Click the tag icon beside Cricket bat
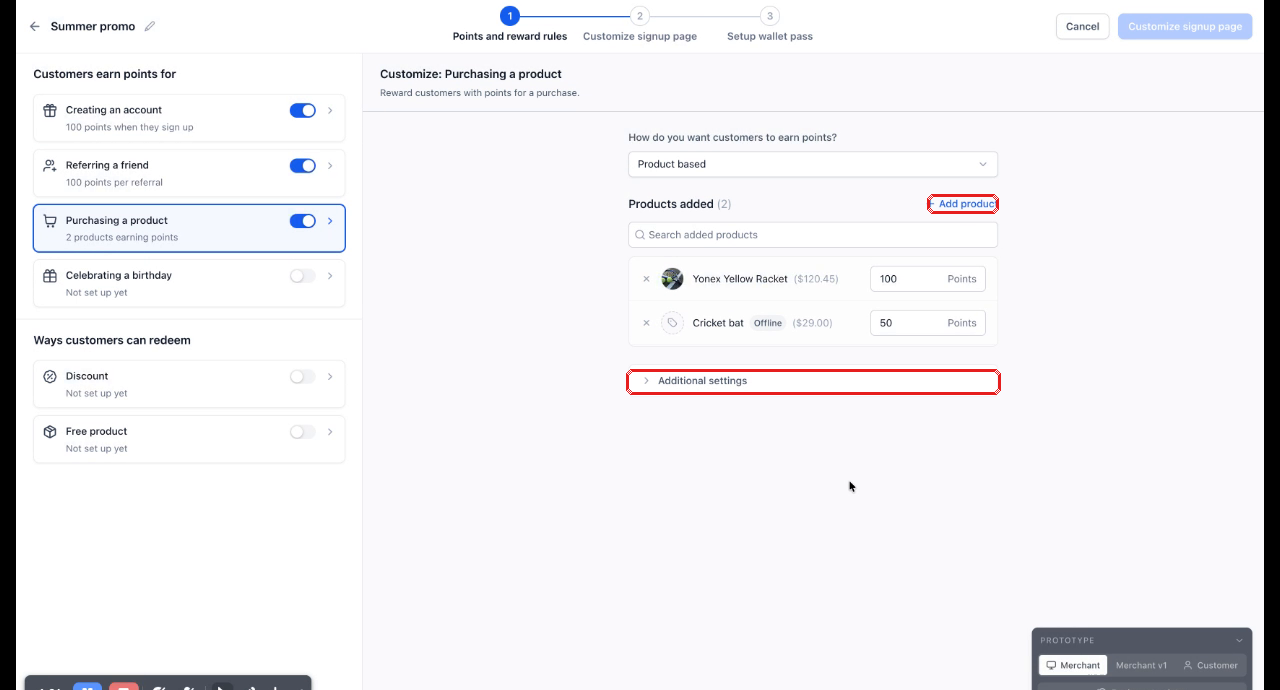The image size is (1280, 690). pyautogui.click(x=672, y=323)
